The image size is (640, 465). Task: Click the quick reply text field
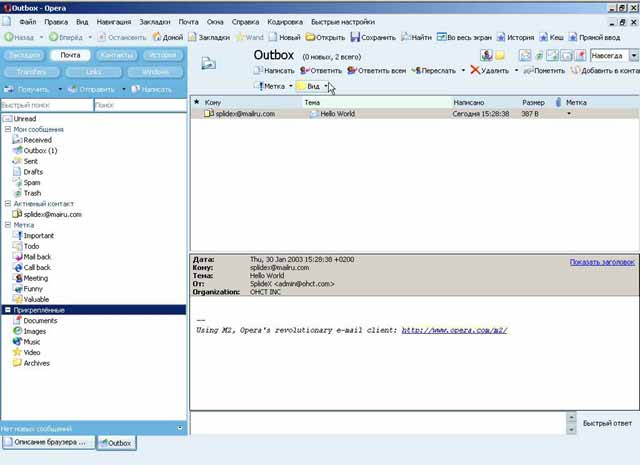point(378,423)
